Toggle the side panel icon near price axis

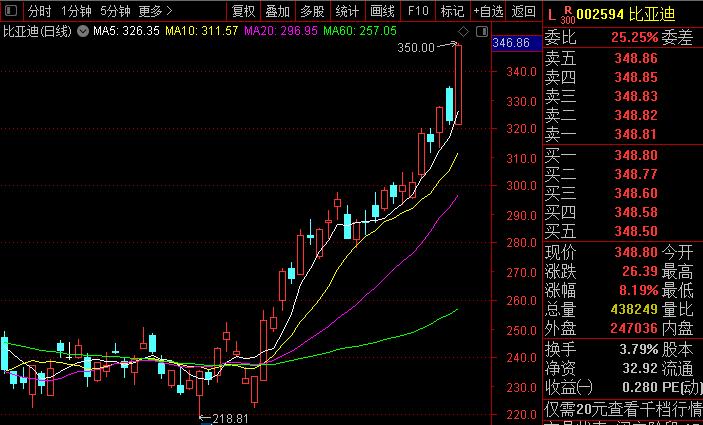click(x=482, y=31)
